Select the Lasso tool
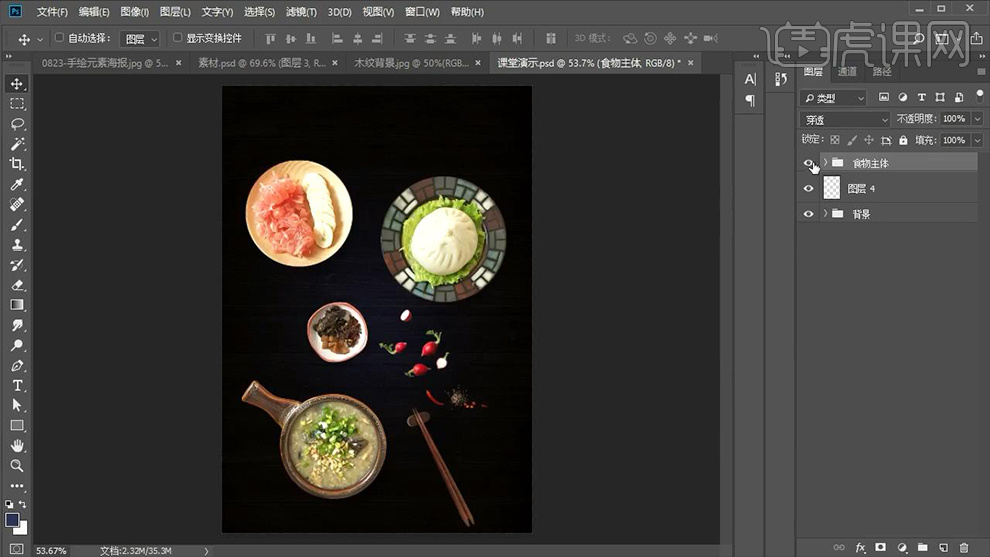This screenshot has width=990, height=557. [x=17, y=124]
